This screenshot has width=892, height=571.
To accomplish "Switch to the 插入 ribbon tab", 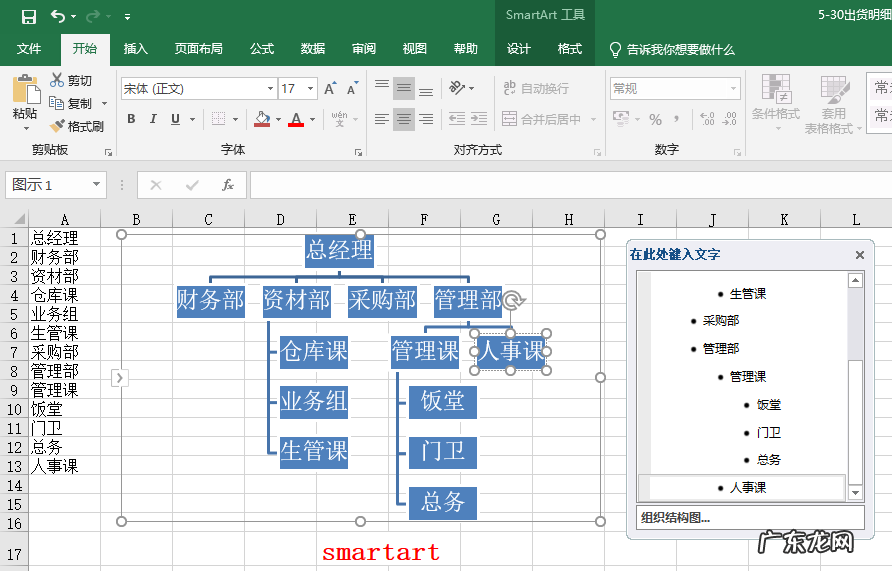I will click(135, 49).
